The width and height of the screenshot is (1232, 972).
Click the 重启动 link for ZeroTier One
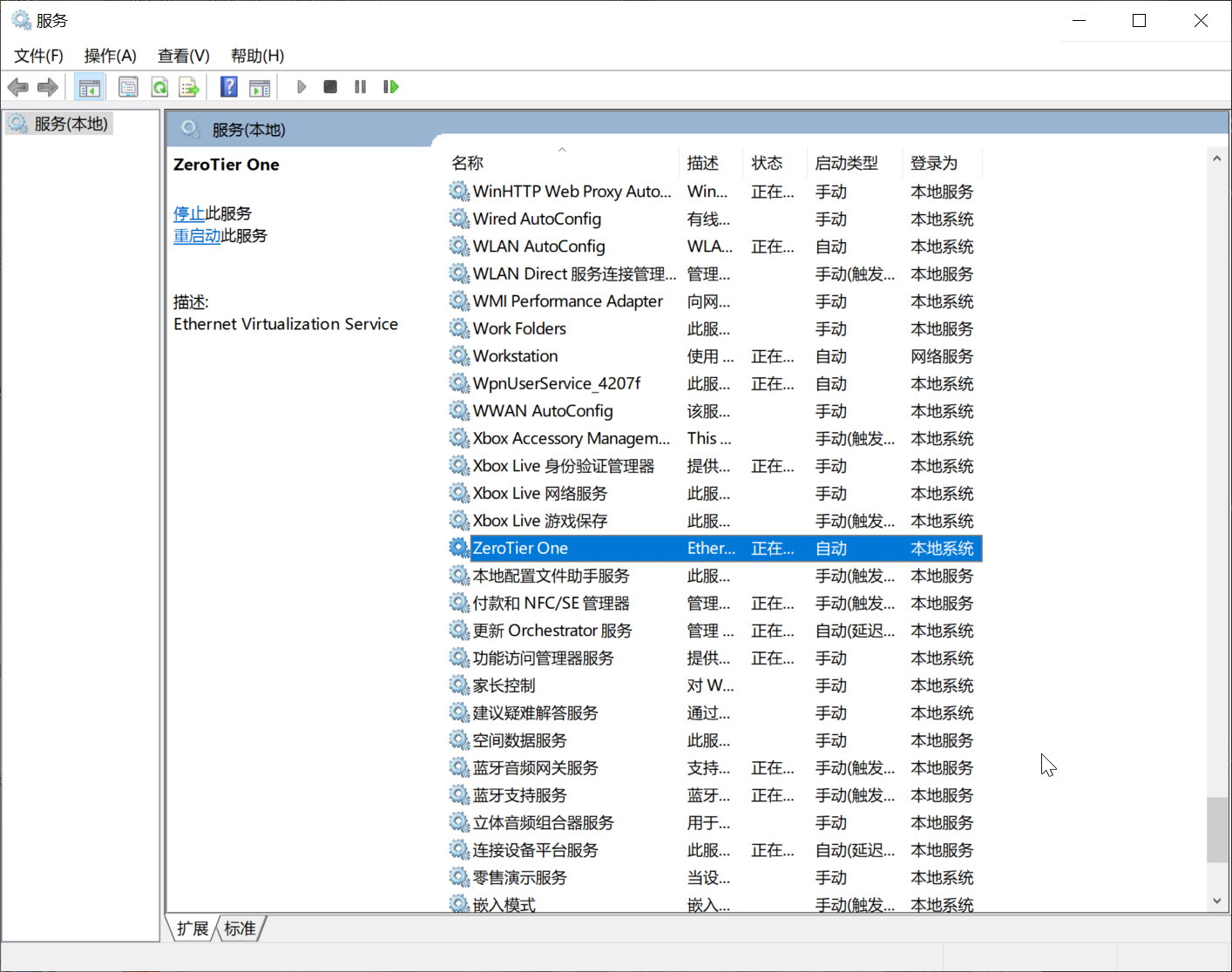[x=197, y=236]
